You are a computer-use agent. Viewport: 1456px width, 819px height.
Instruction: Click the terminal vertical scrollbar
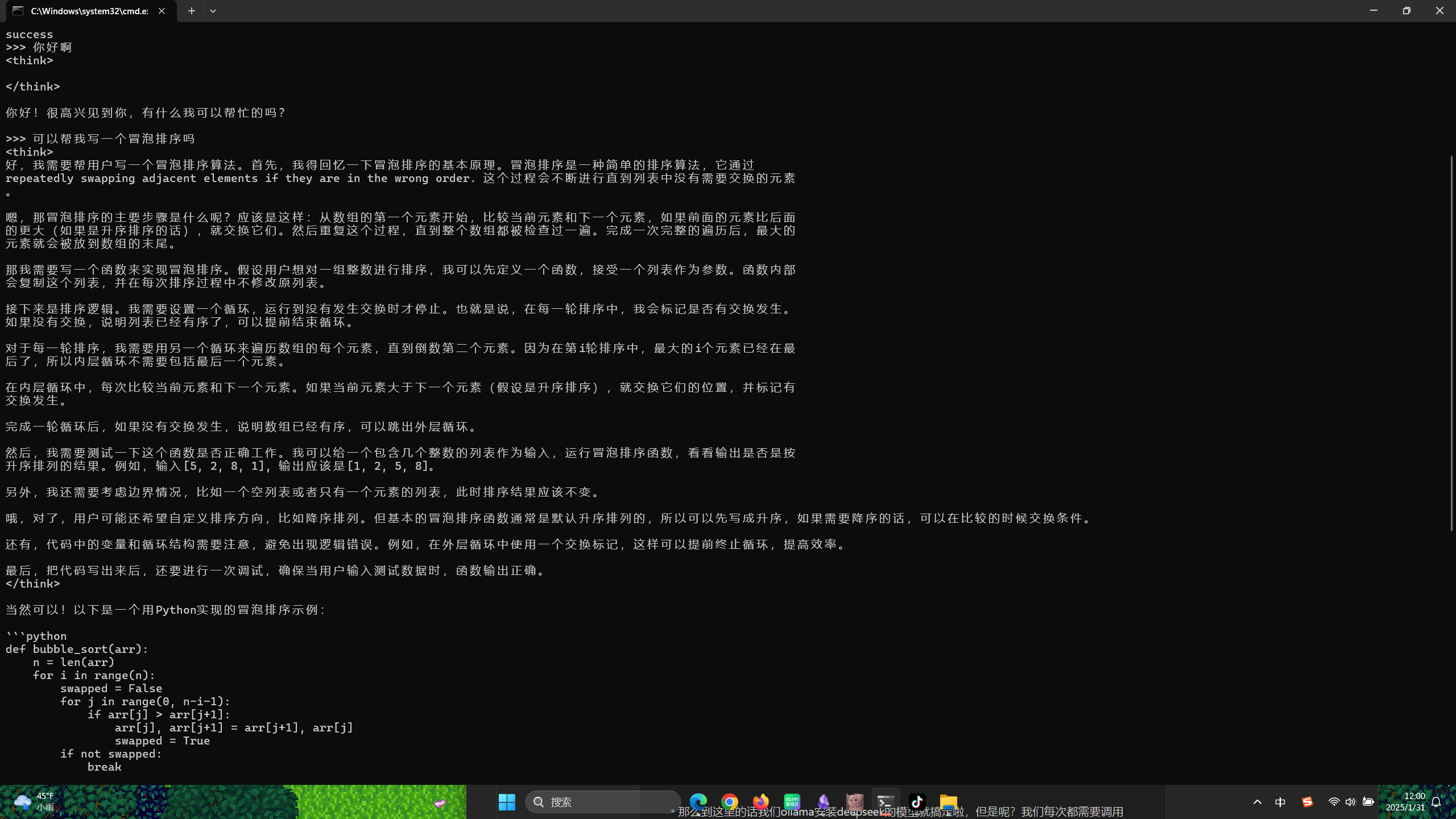(1451, 341)
